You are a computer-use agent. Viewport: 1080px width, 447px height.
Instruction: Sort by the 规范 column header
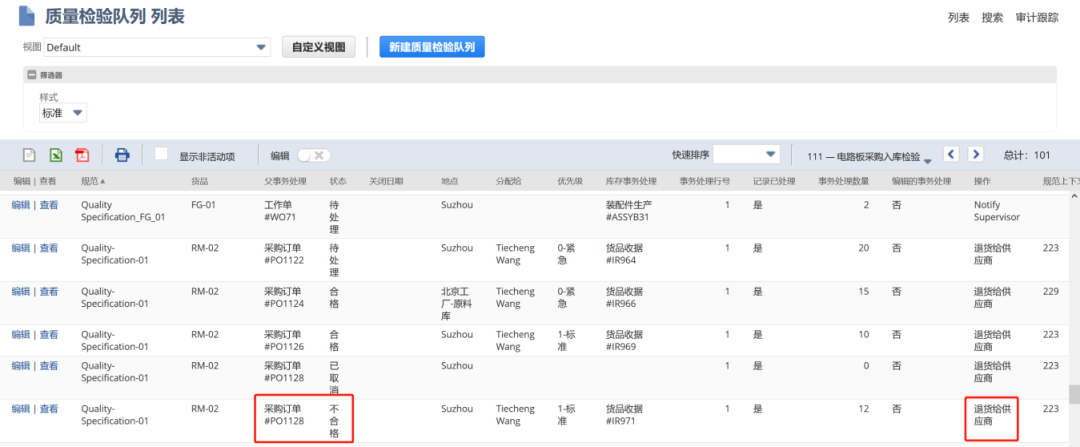(92, 181)
